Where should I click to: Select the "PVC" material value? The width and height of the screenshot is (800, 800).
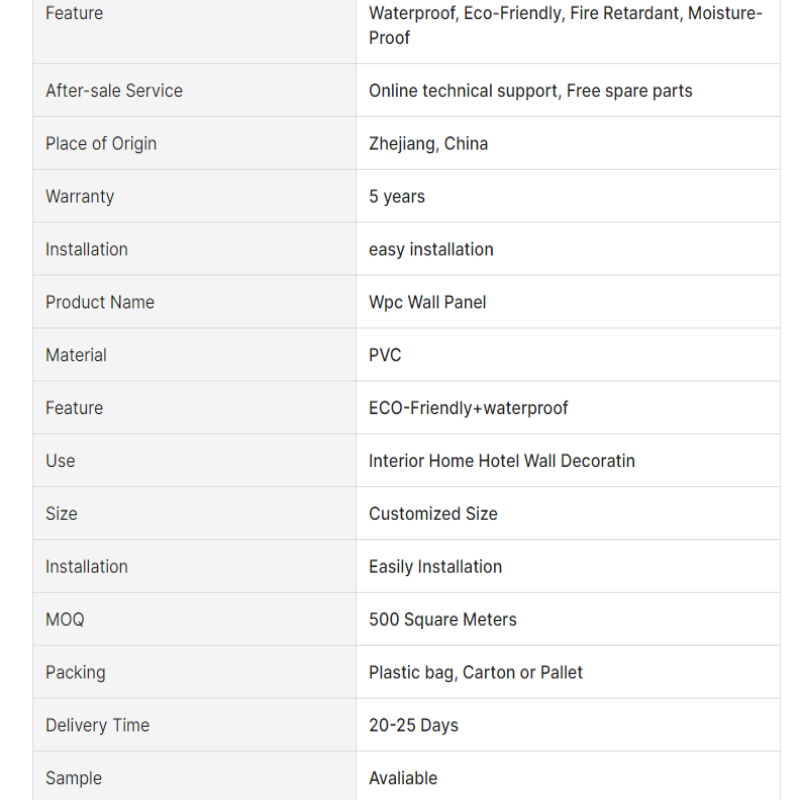(x=385, y=355)
